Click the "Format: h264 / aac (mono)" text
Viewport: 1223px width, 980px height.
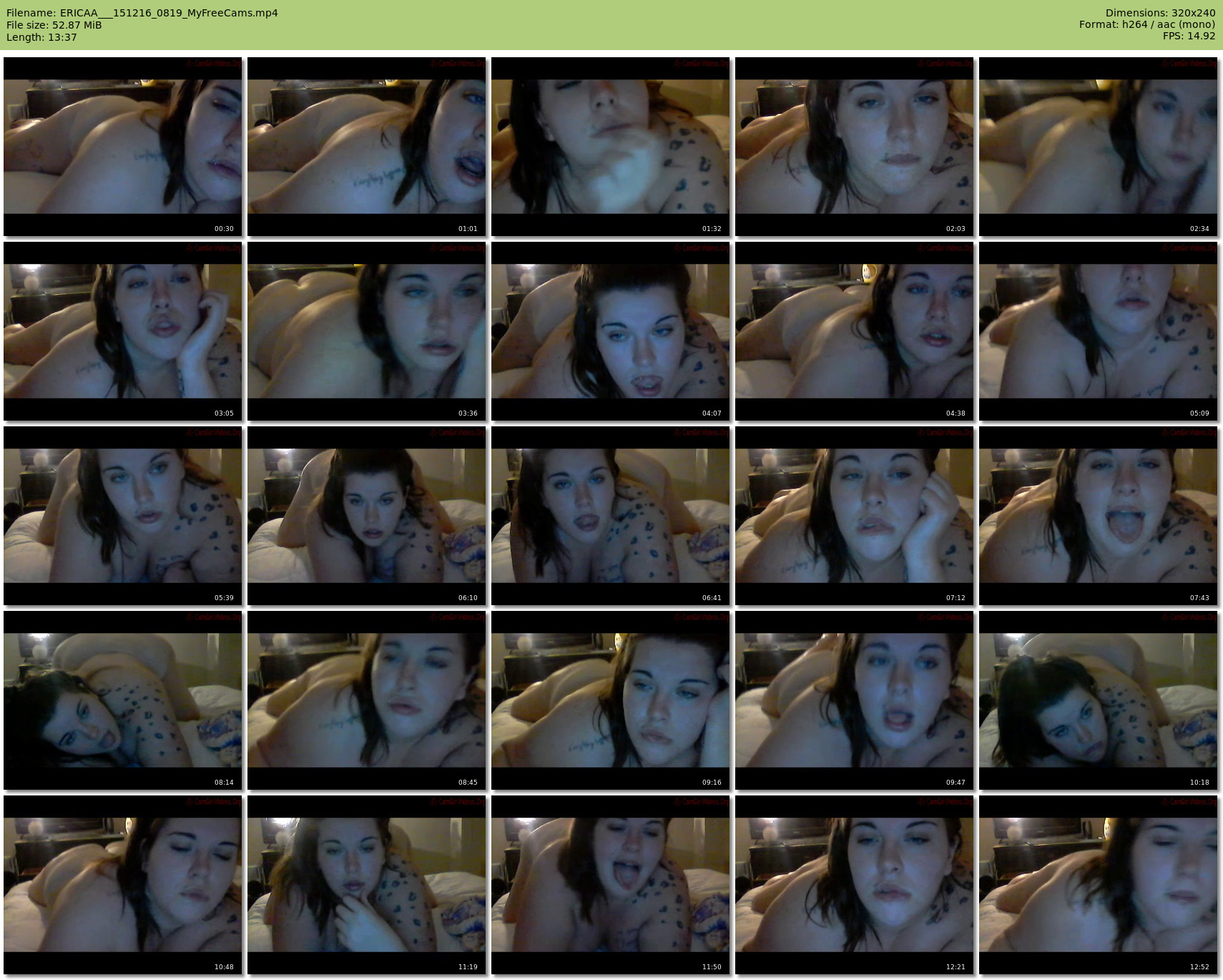tap(1147, 25)
